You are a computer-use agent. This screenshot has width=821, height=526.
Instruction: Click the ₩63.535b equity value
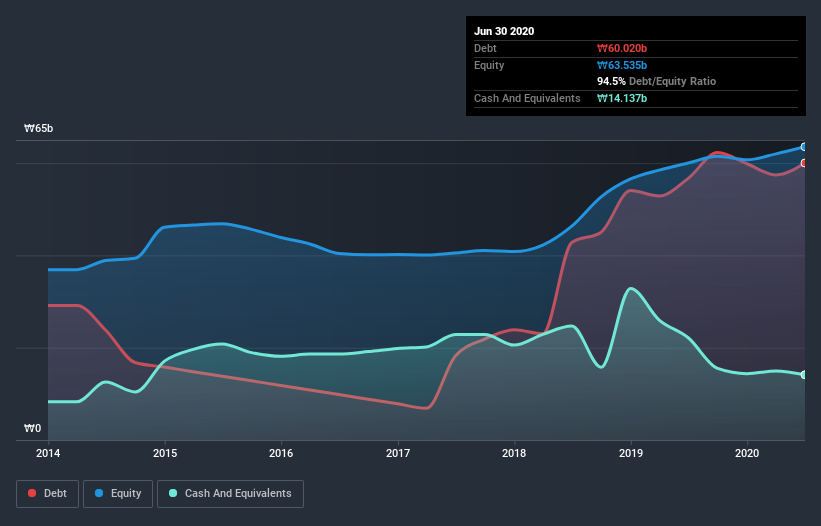click(622, 65)
